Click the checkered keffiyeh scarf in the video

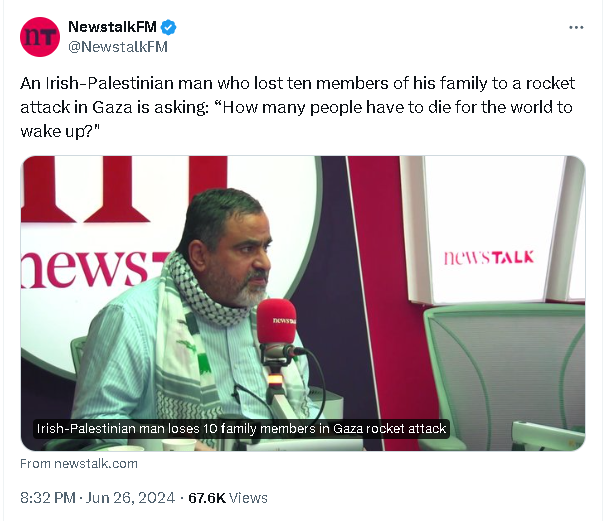tap(205, 291)
